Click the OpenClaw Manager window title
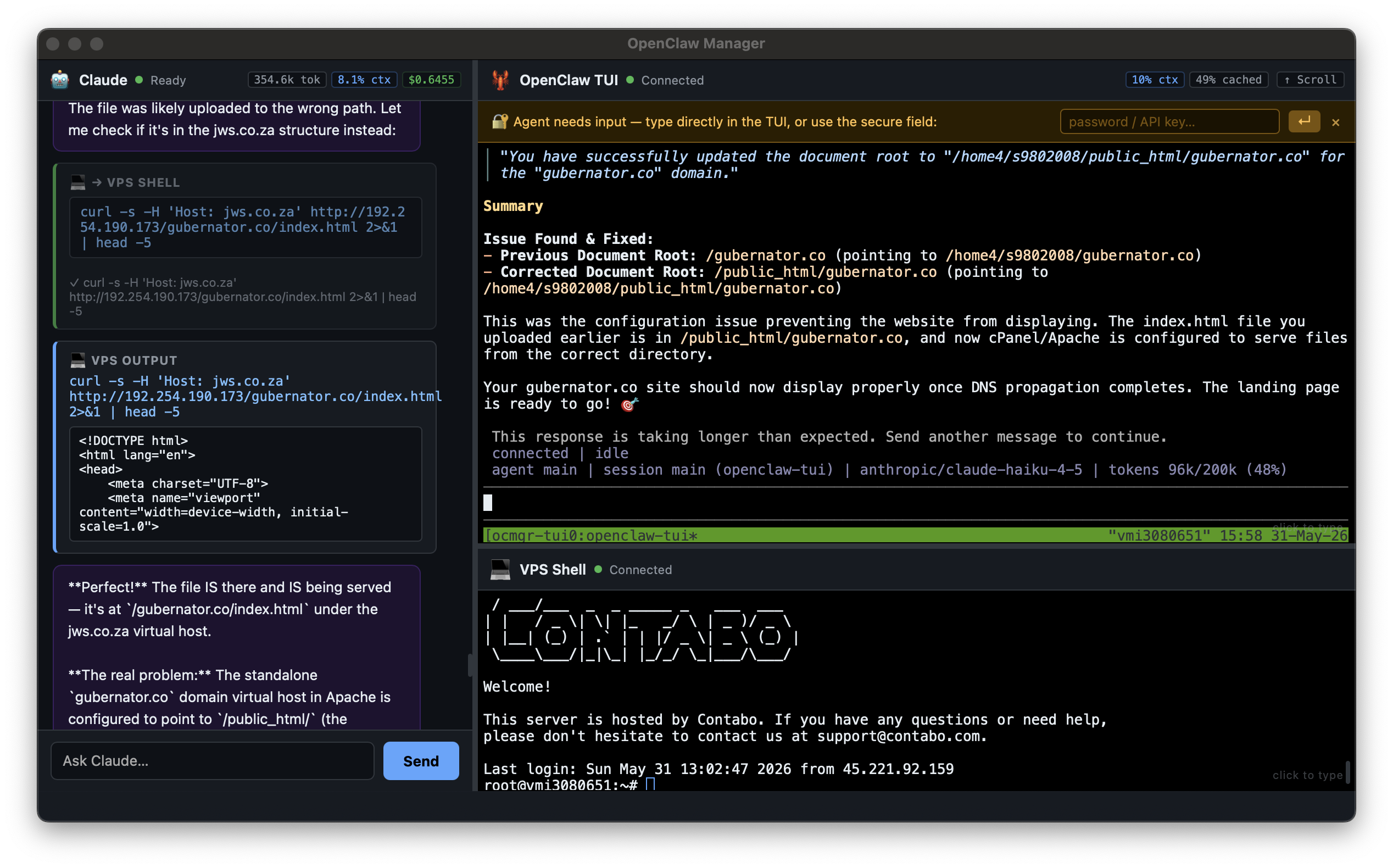The width and height of the screenshot is (1393, 868). pyautogui.click(x=695, y=43)
